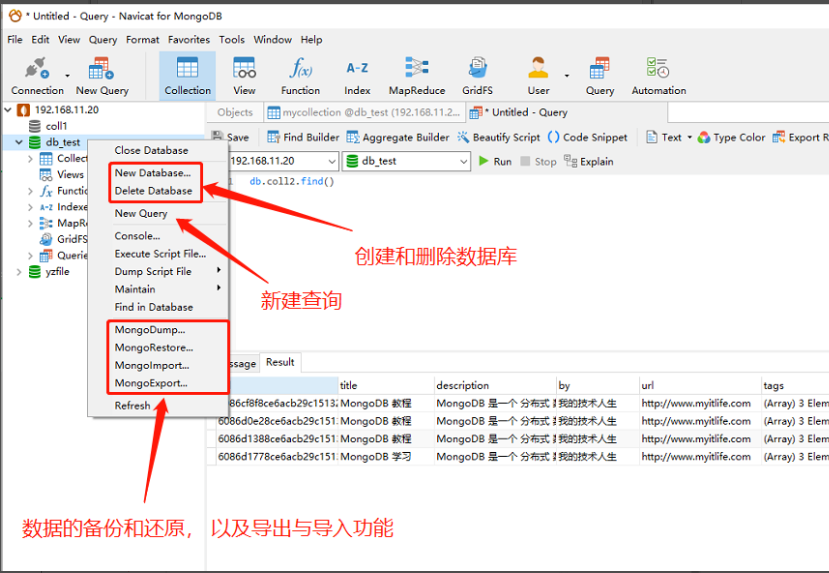Choose New Database... in context menu
The image size is (829, 573).
coord(152,173)
